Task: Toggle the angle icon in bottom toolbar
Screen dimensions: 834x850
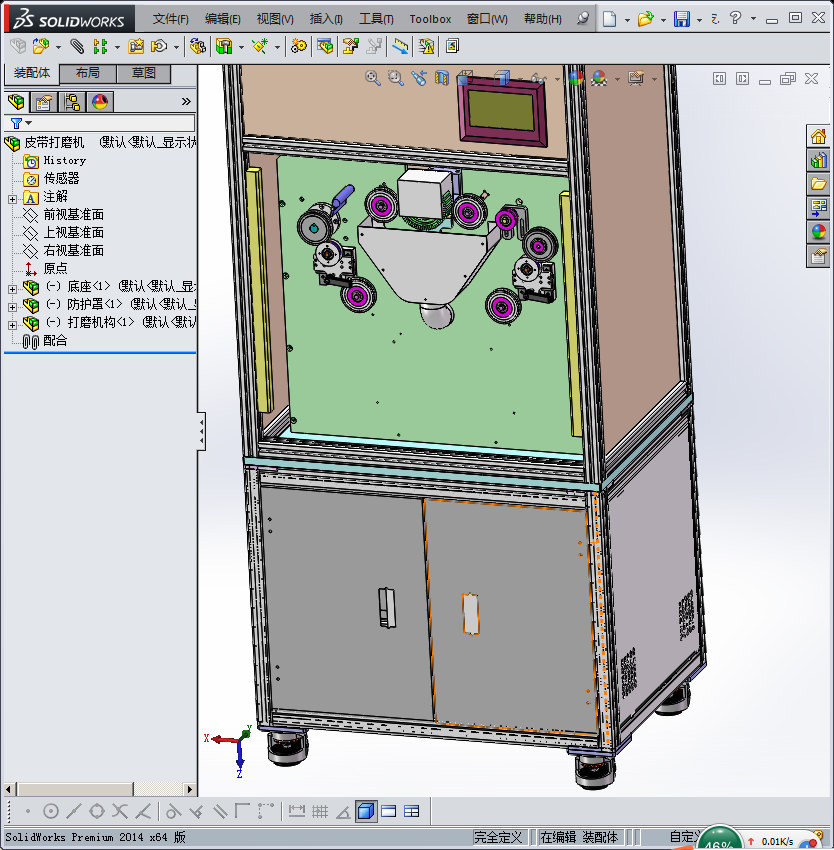Action: click(x=343, y=811)
